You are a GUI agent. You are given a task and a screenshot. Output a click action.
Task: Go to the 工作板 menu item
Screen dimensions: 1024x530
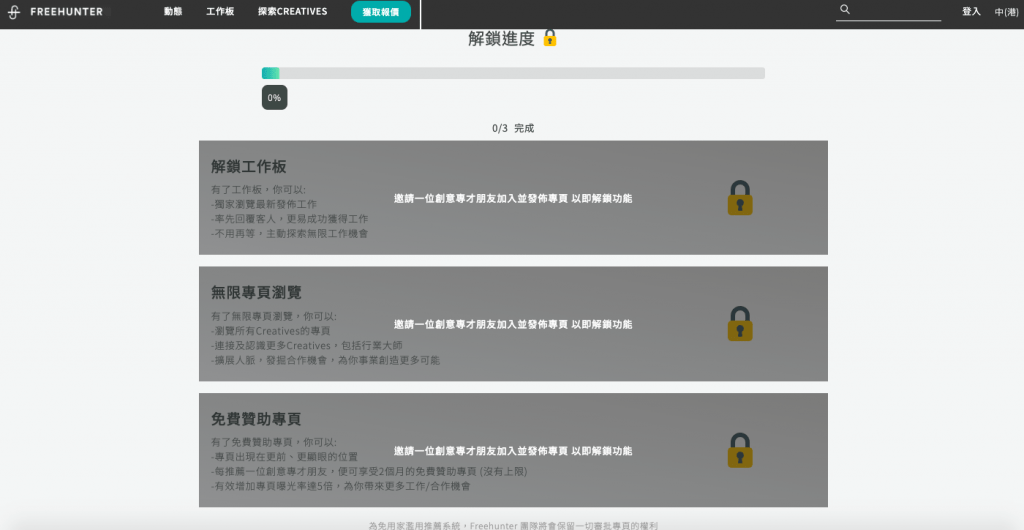coord(220,12)
